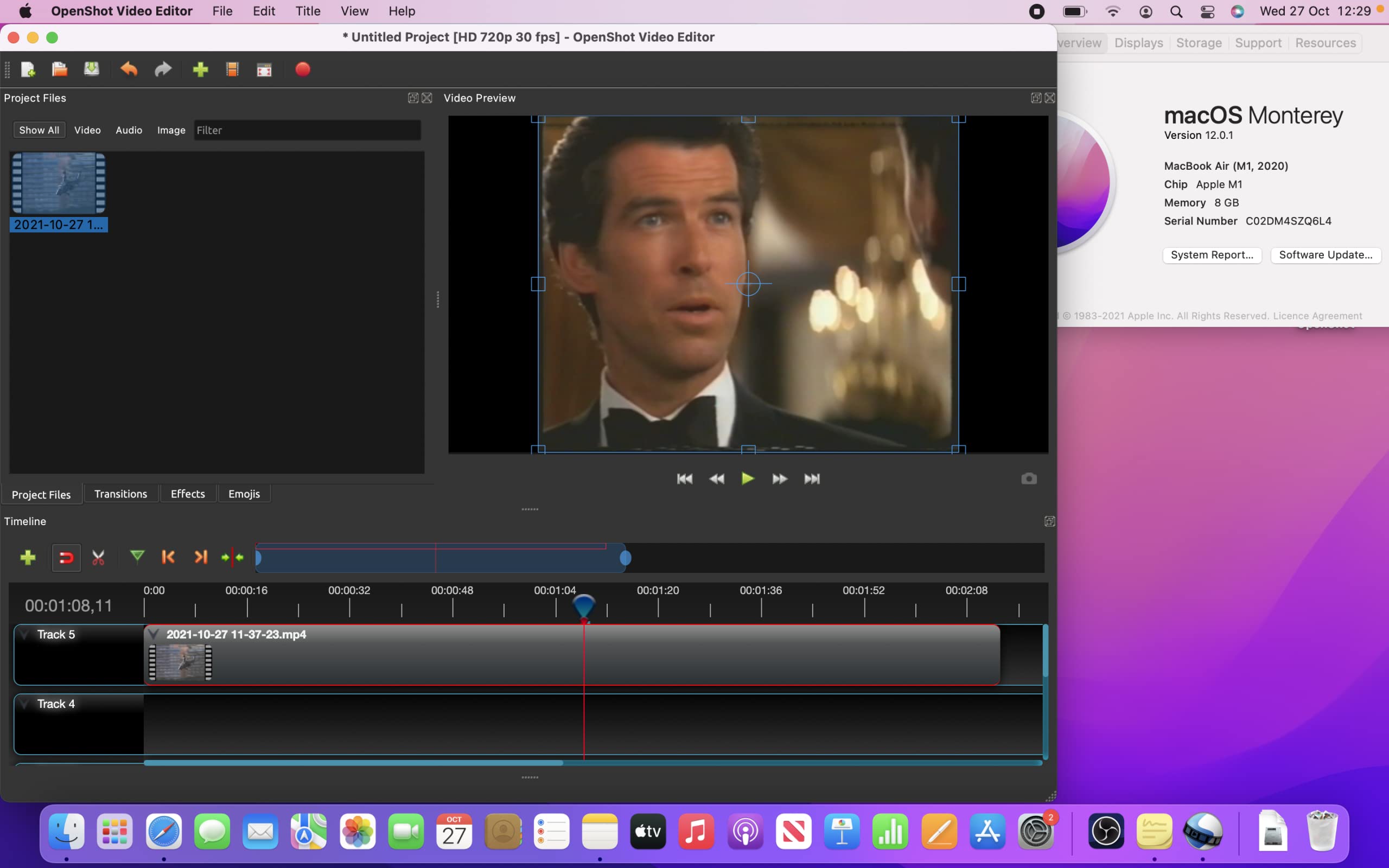Click the Save Project toolbar icon
1389x868 pixels.
(x=92, y=69)
